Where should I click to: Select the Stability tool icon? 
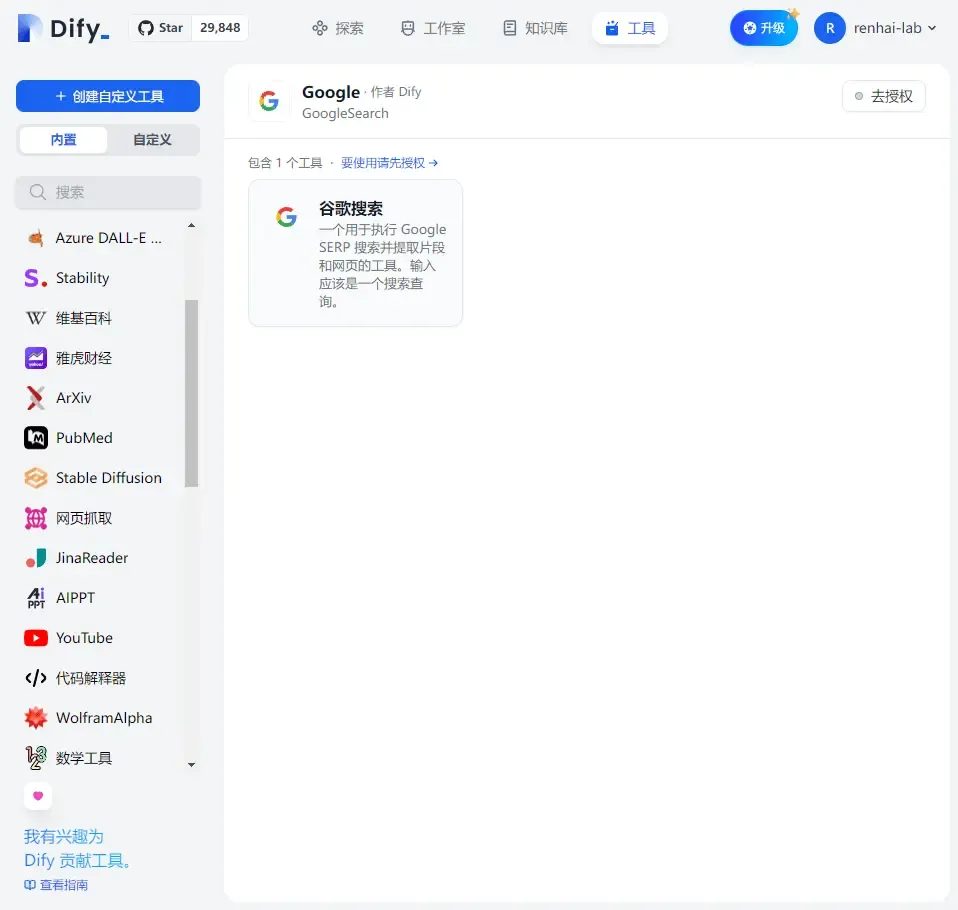(x=36, y=278)
